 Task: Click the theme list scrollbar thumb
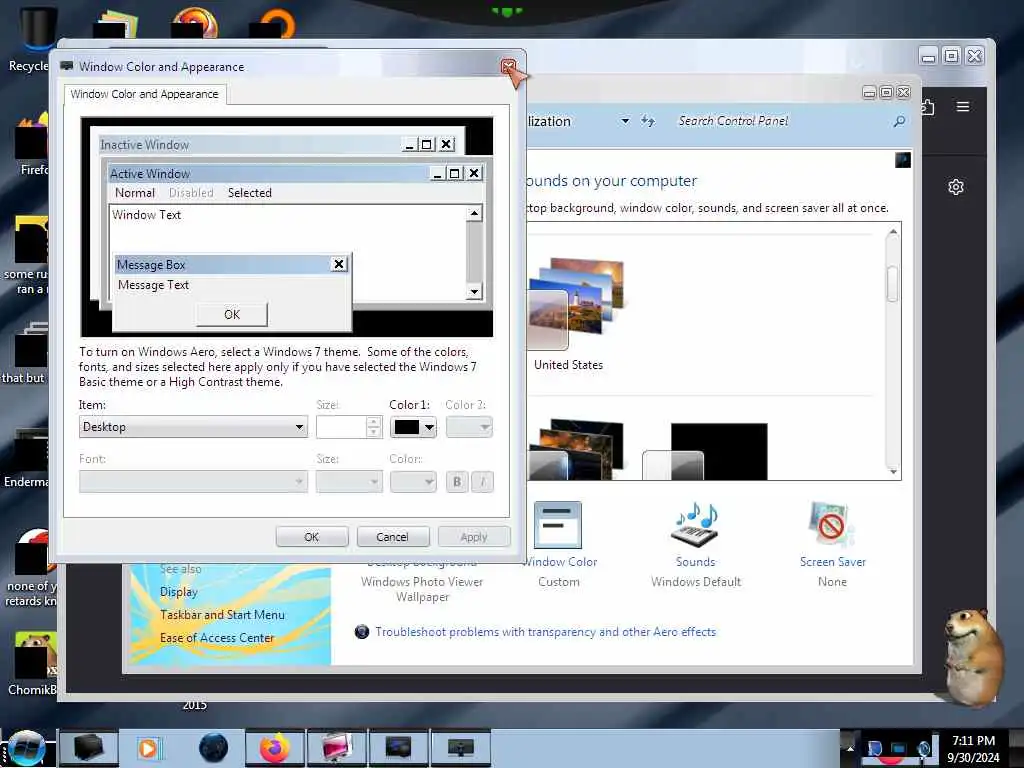coord(893,284)
